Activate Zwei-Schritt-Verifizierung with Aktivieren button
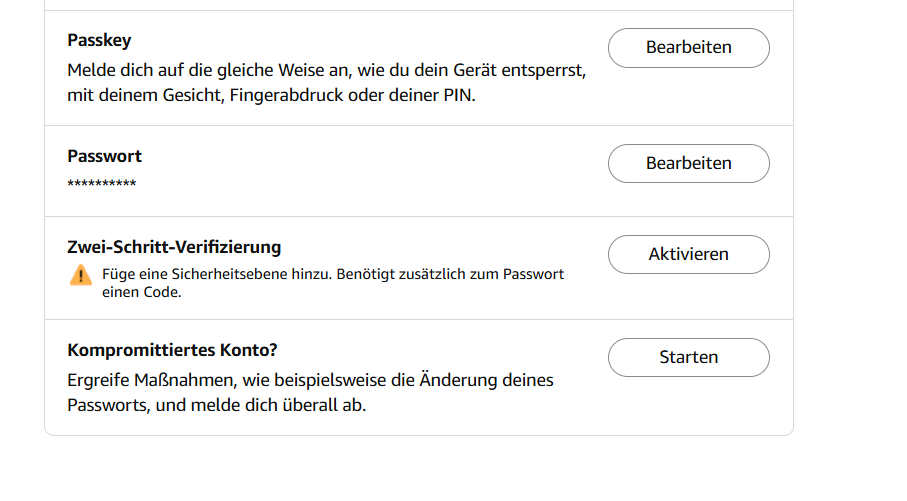The image size is (907, 501). 688,254
